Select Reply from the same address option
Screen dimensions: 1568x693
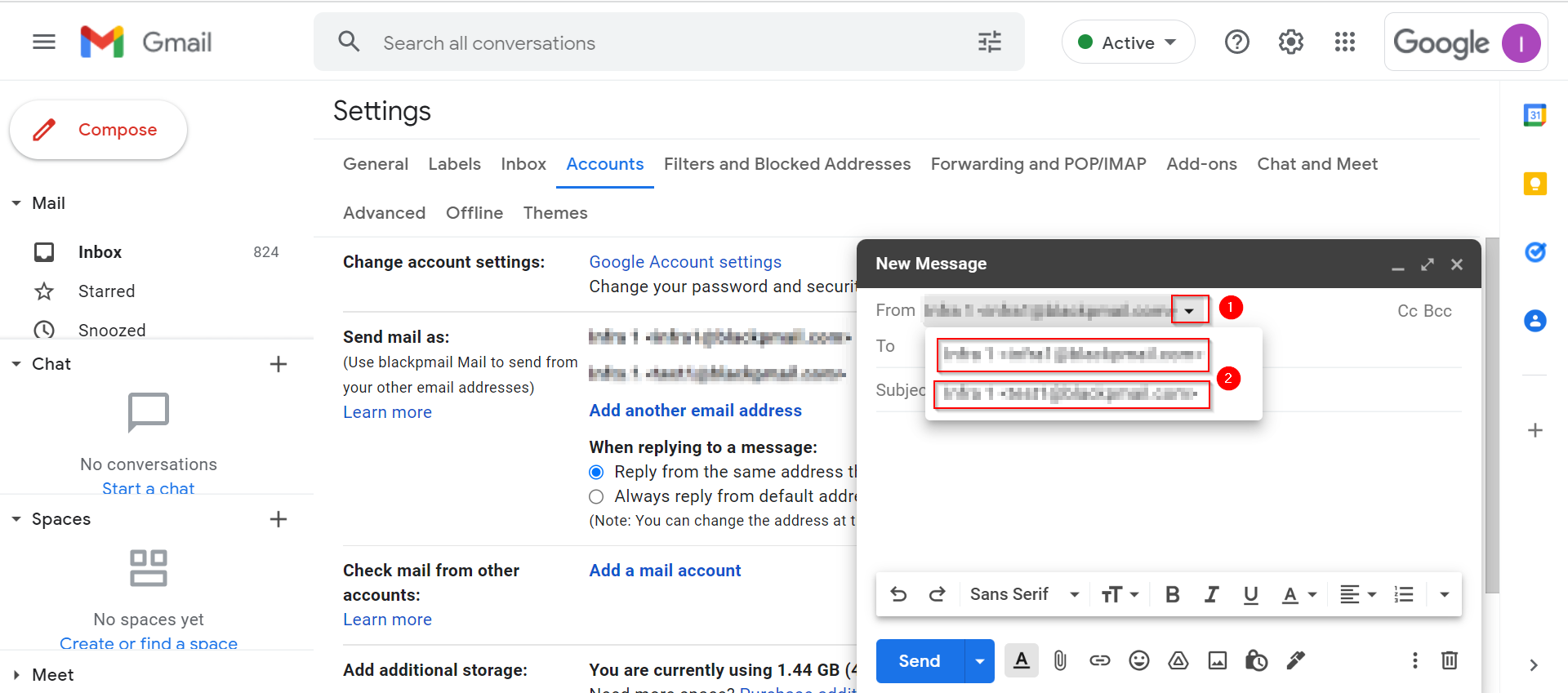pyautogui.click(x=597, y=472)
